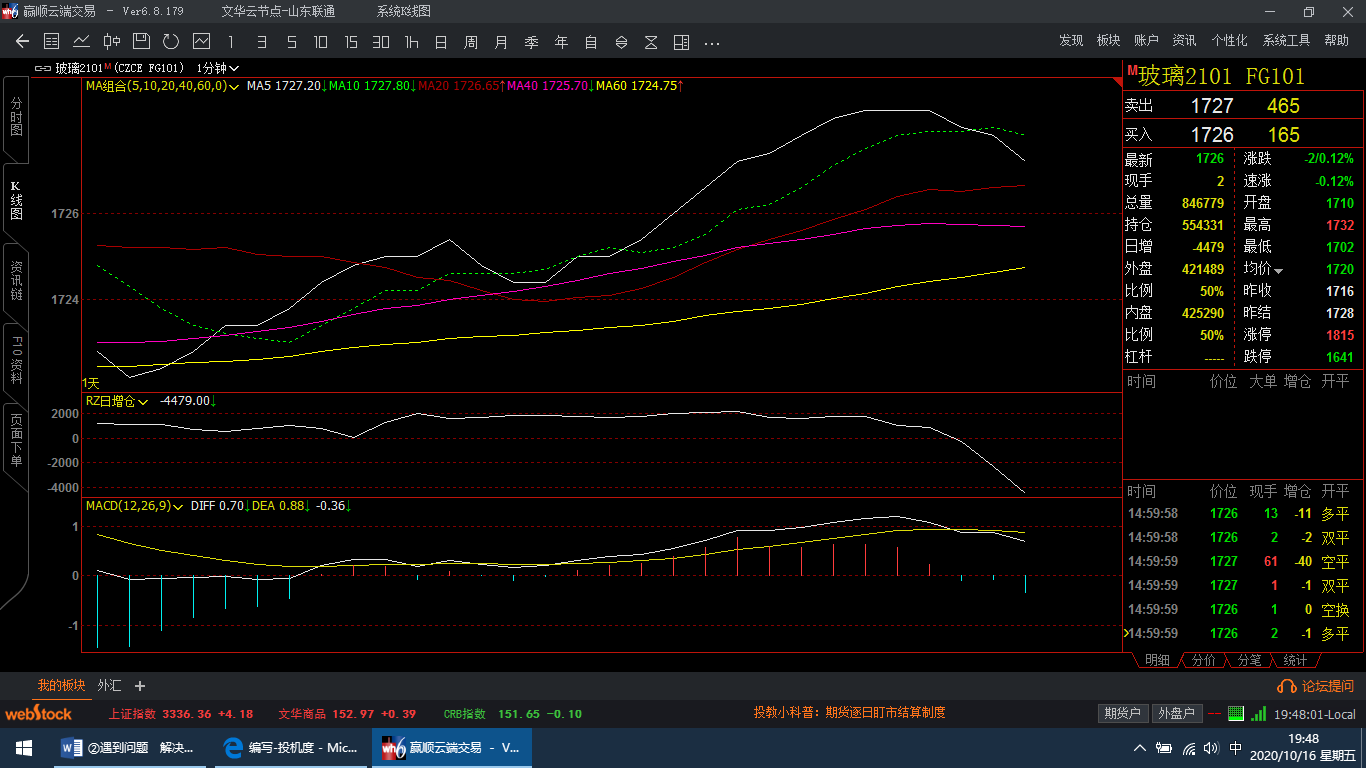Open the multi-pane layout icon

pos(681,42)
